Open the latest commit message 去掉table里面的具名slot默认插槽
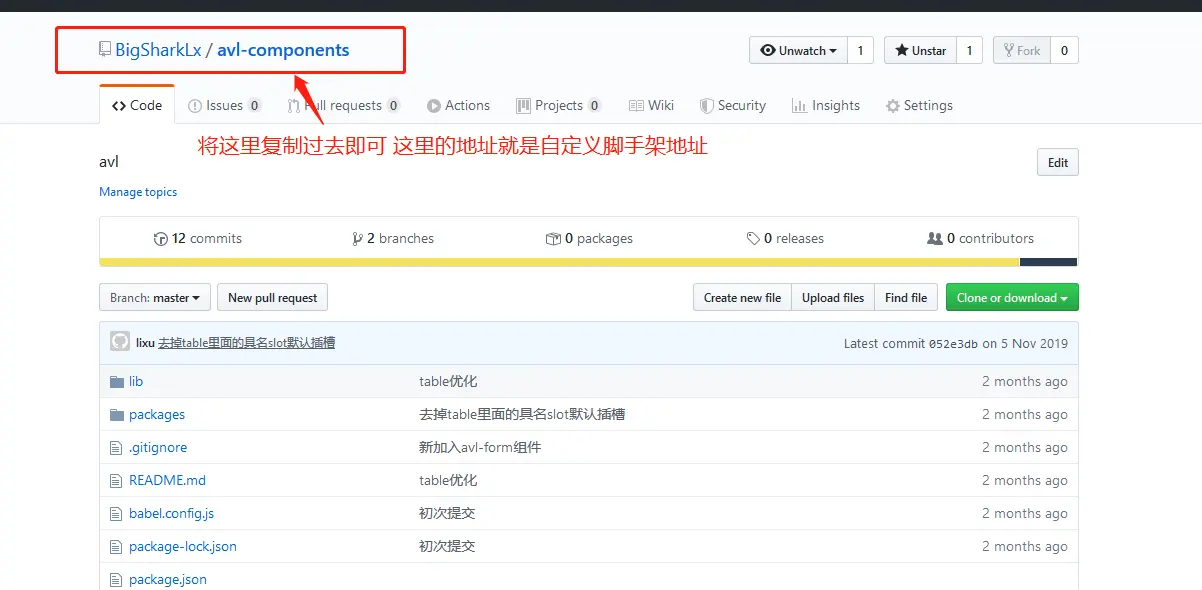Screen dimensions: 1202x590 [246, 343]
